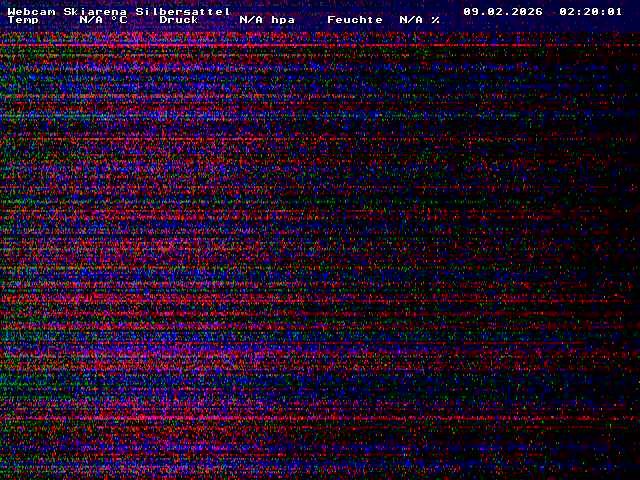Click the "N/A hpa" pressure value

(267, 20)
